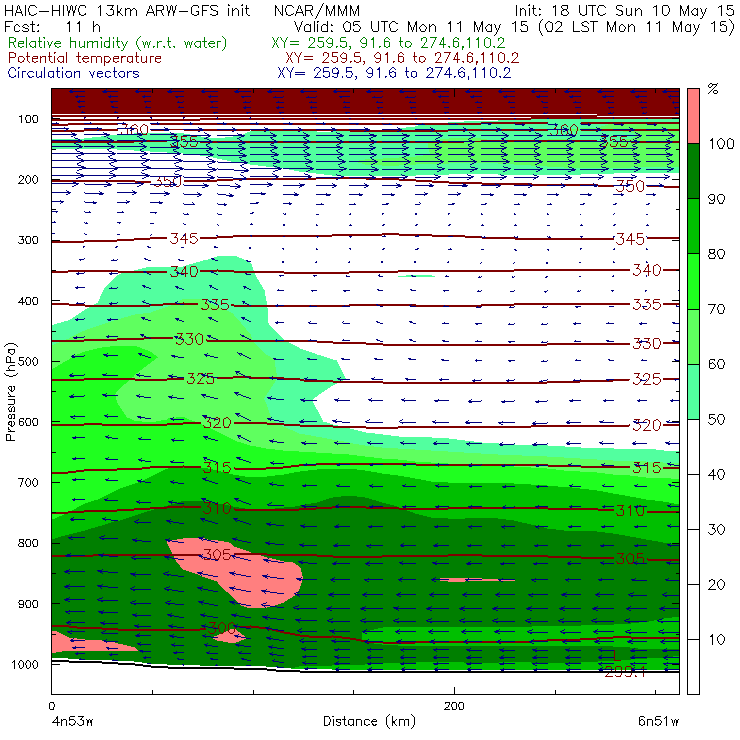
Task: Select the red XY coordinates line
Action: [x=402, y=58]
